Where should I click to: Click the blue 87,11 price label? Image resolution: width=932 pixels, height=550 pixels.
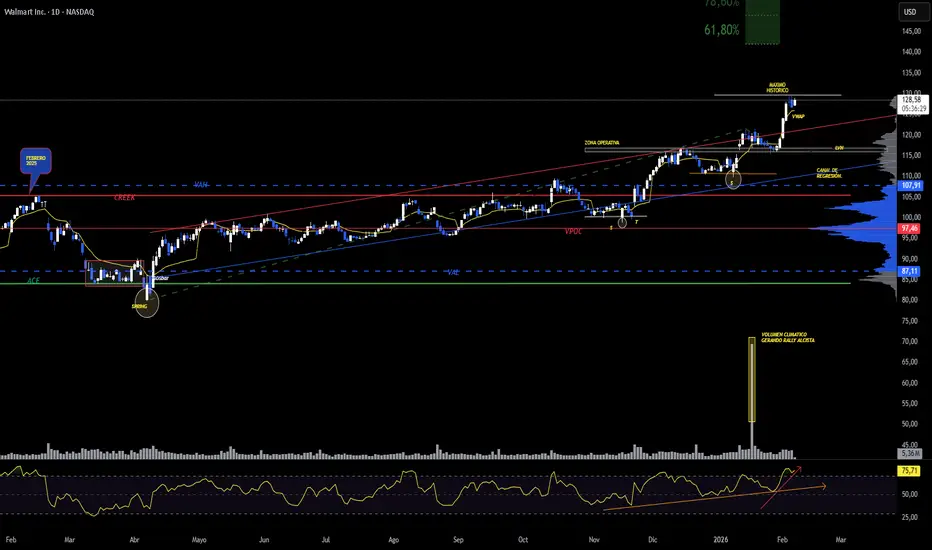(x=910, y=271)
